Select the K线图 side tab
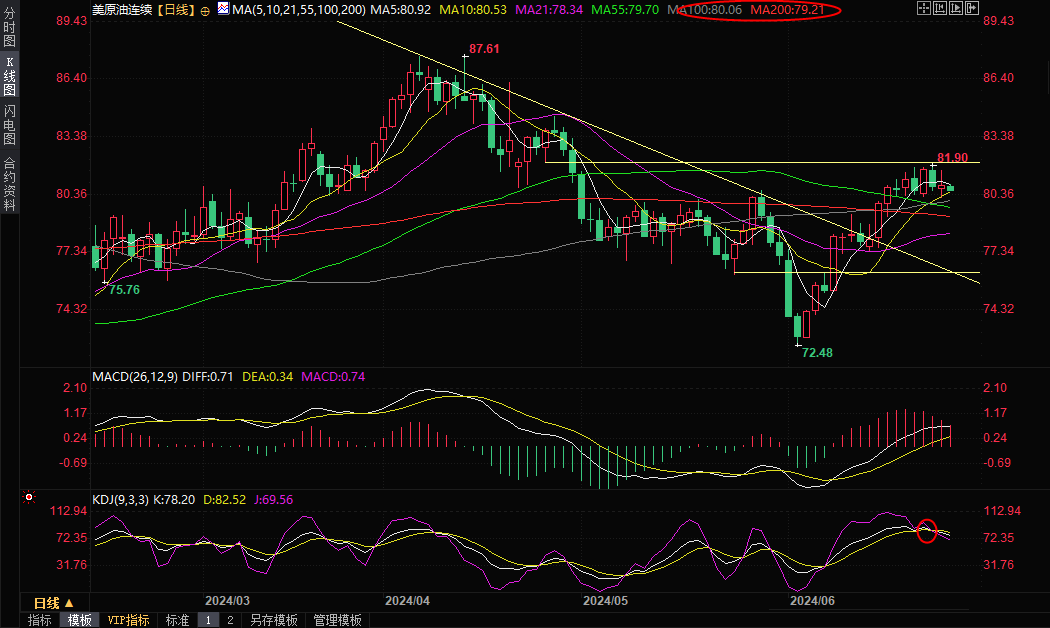This screenshot has height=628, width=1050. coord(10,76)
